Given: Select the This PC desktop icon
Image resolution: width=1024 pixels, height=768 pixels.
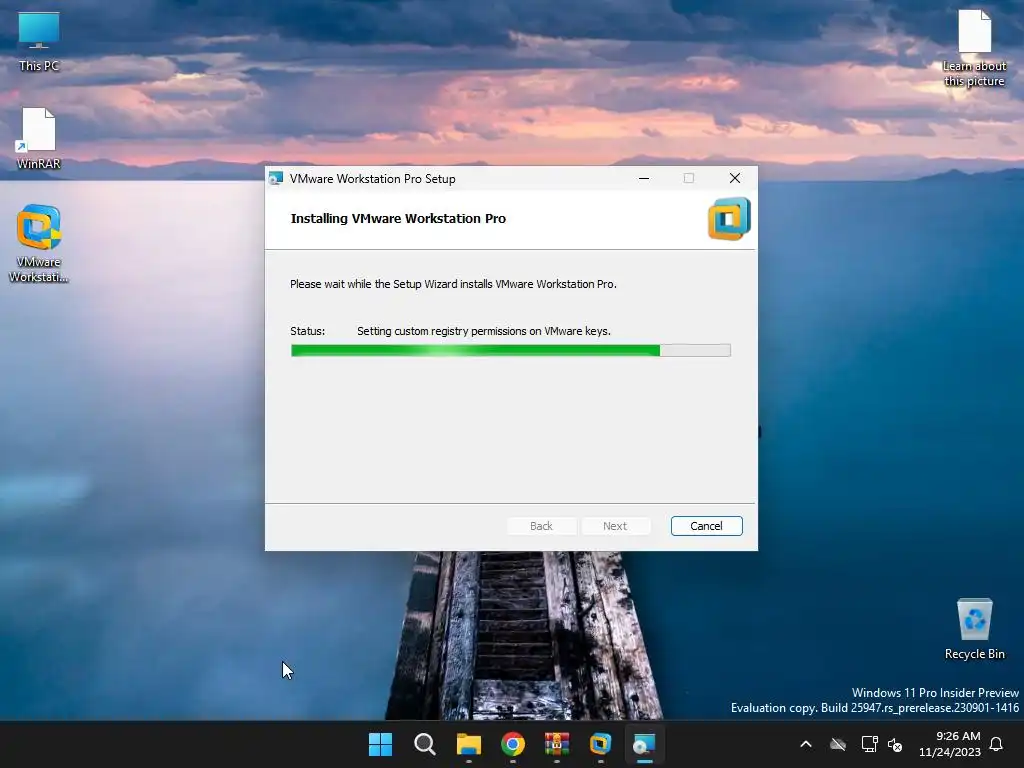Looking at the screenshot, I should [x=39, y=41].
